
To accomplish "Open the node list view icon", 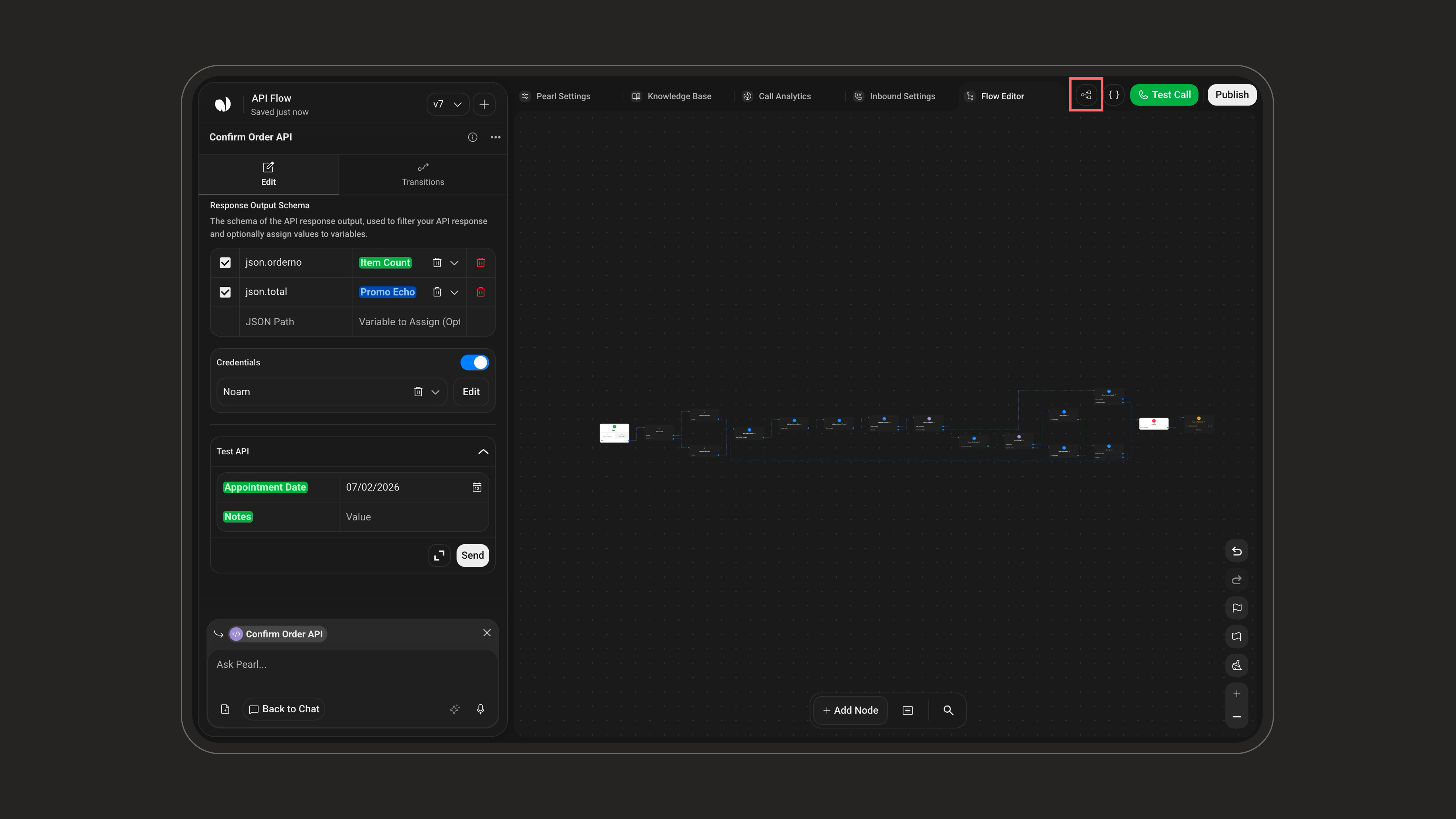I will coord(908,710).
